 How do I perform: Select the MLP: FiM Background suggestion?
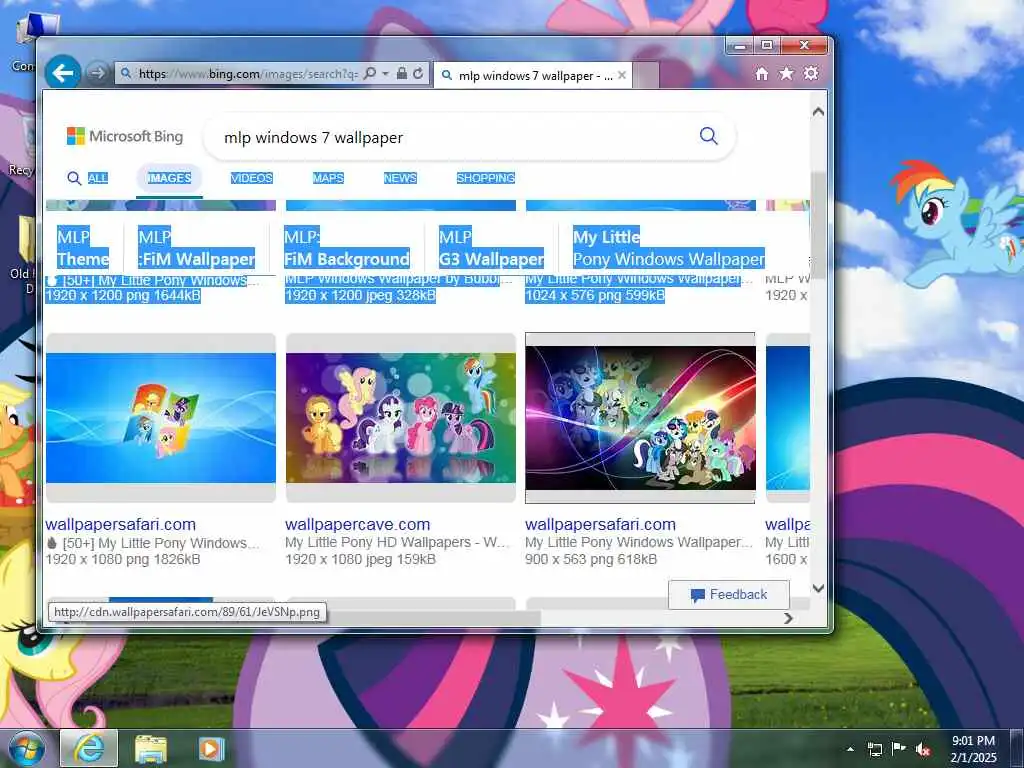coord(347,248)
